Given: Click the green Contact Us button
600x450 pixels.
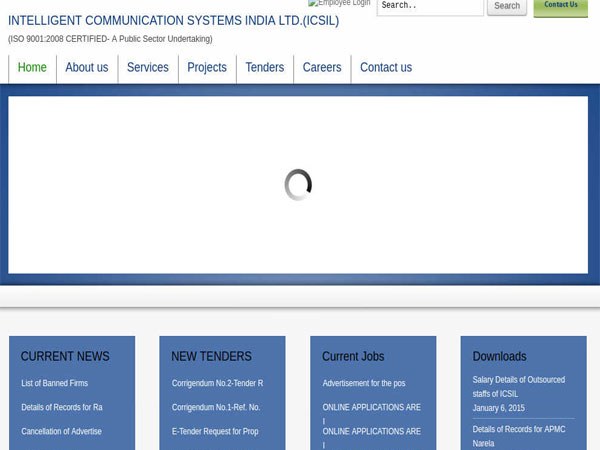Looking at the screenshot, I should 560,6.
